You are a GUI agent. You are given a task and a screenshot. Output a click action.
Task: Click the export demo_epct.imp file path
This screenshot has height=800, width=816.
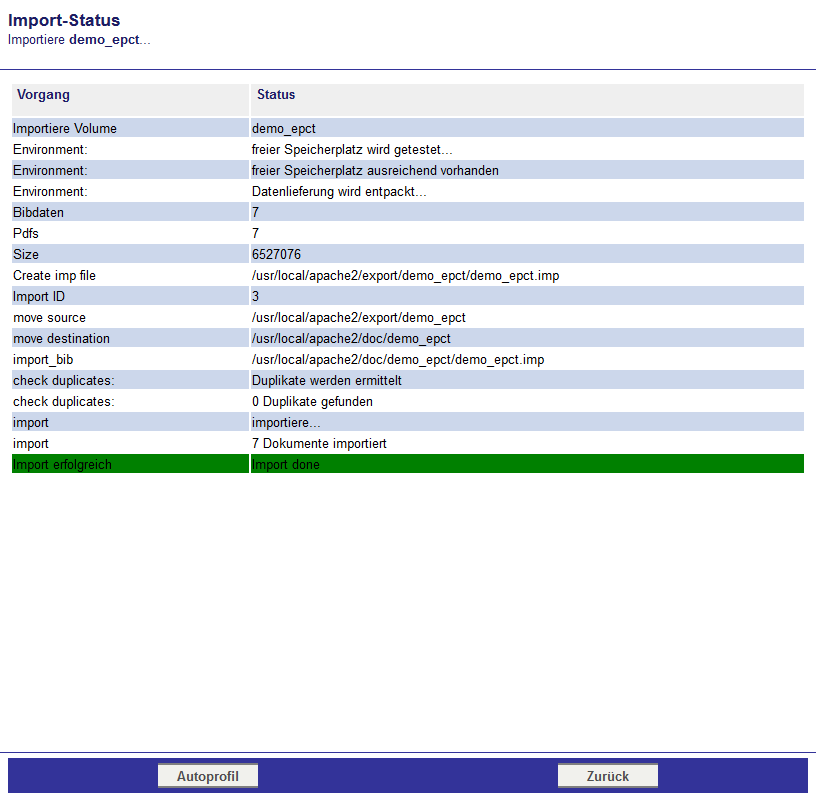[405, 275]
